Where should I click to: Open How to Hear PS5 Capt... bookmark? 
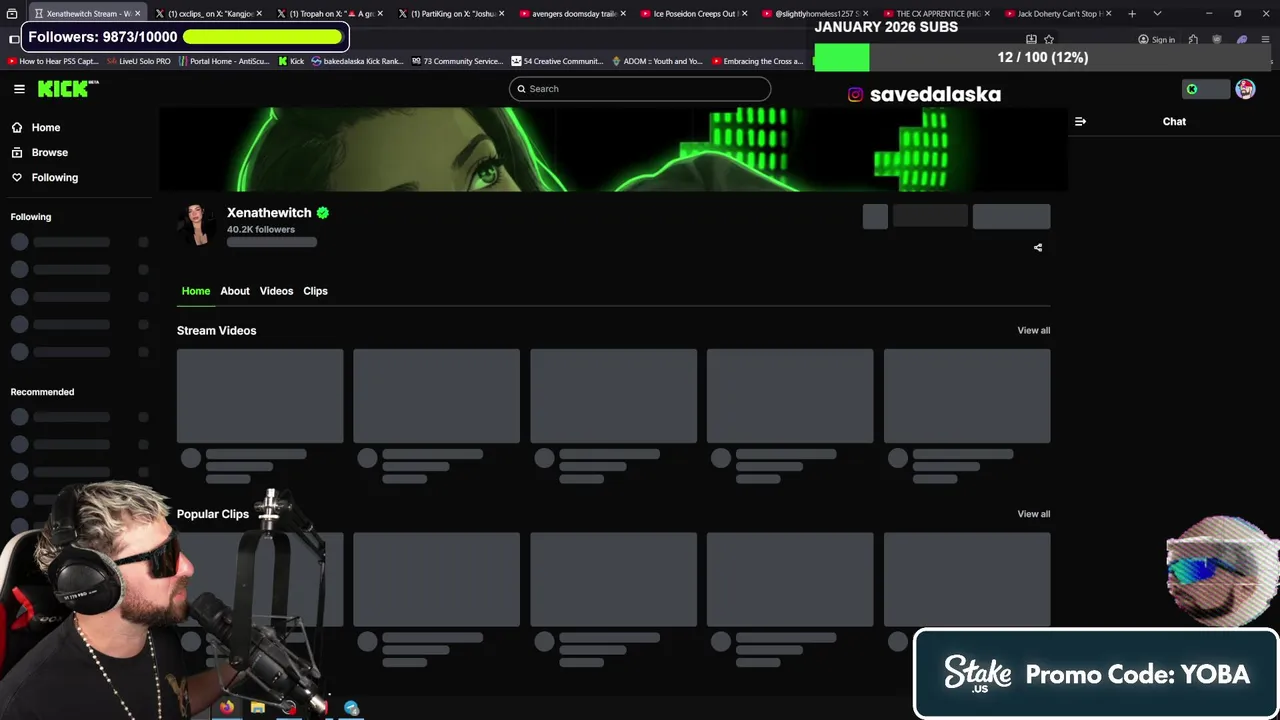pos(53,61)
